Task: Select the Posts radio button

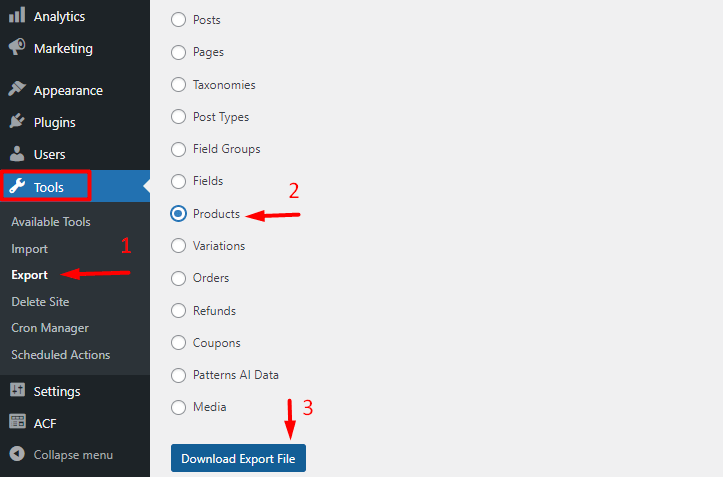Action: click(179, 20)
